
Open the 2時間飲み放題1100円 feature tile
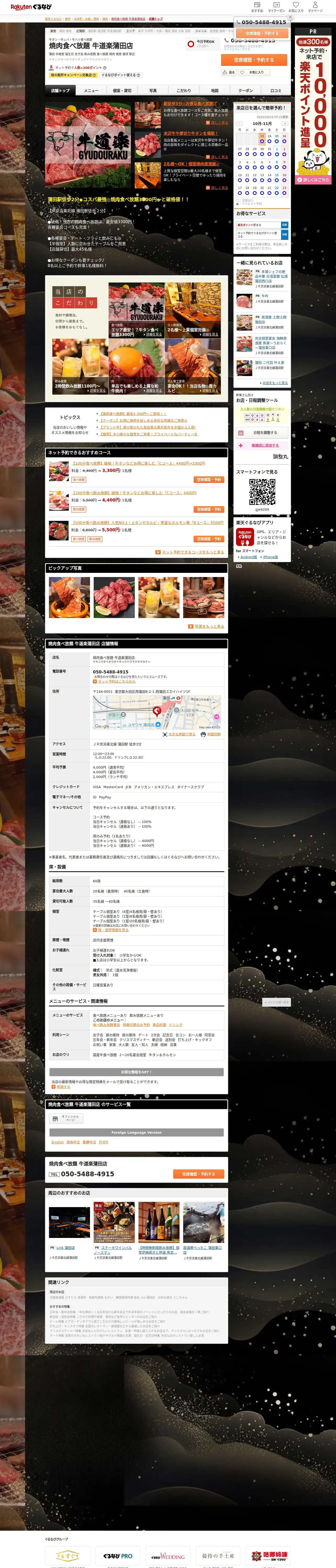pyautogui.click(x=81, y=366)
